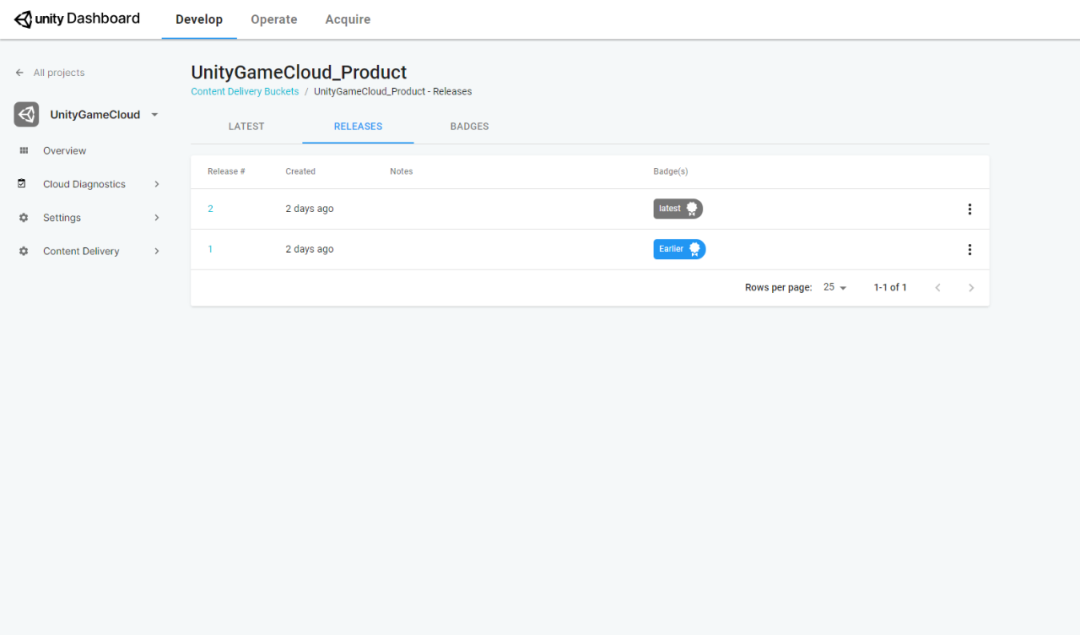This screenshot has width=1080, height=635.
Task: Go to the next page of releases
Action: [971, 287]
